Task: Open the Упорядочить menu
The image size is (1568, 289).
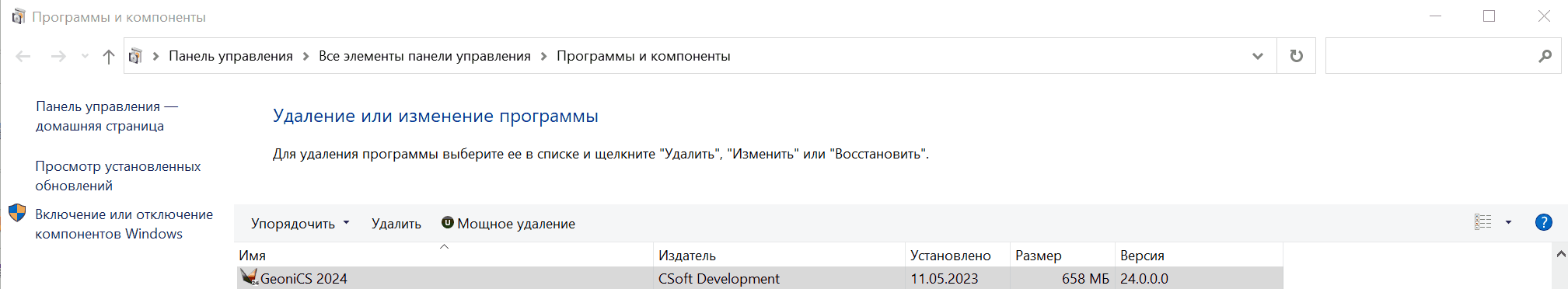Action: coord(300,224)
